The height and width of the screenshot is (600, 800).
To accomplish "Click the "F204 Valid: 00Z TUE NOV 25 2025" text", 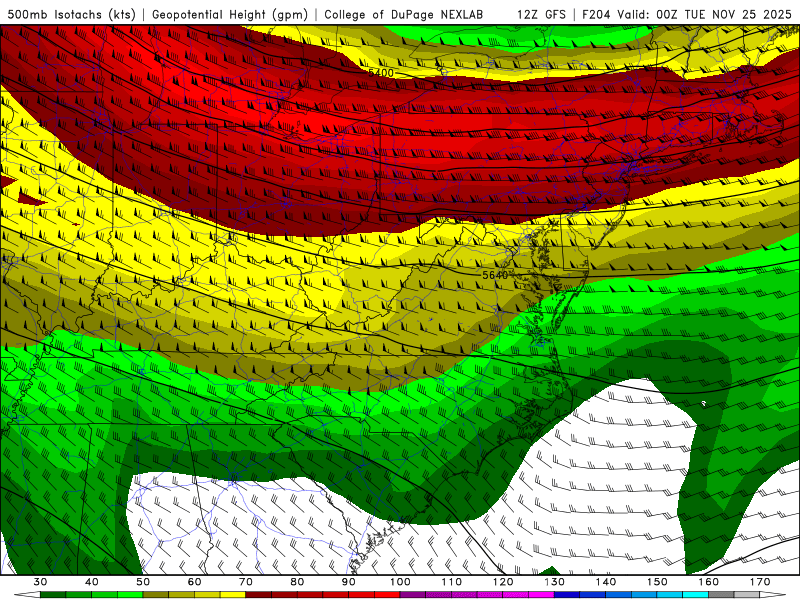I will (x=687, y=14).
